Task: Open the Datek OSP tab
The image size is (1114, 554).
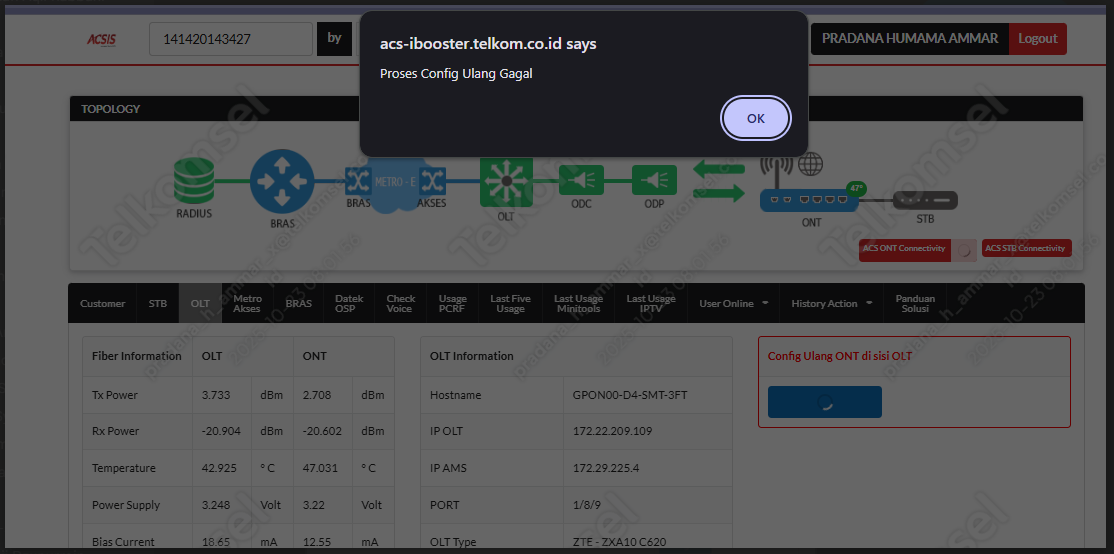Action: pos(350,303)
